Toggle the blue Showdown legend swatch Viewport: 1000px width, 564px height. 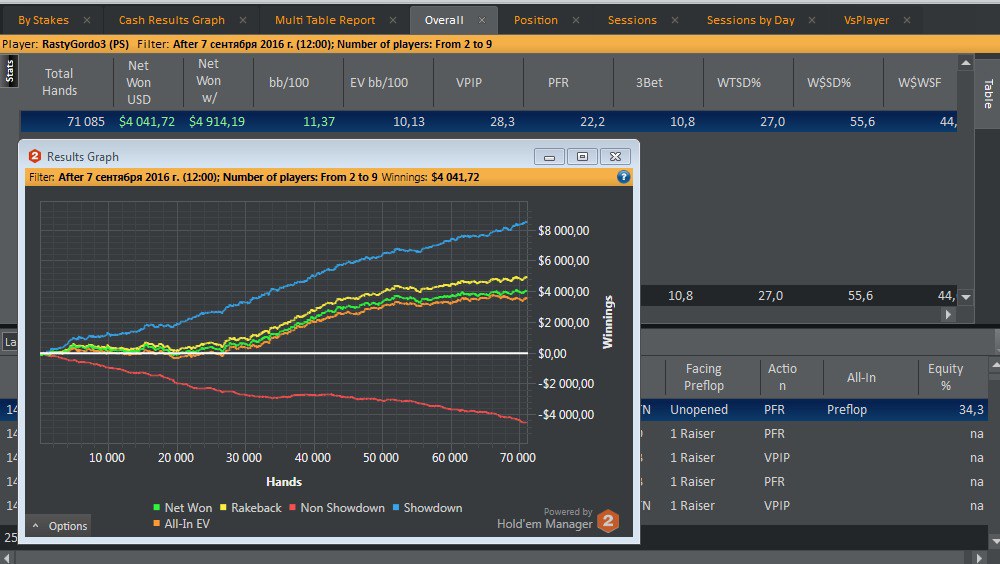pos(396,508)
